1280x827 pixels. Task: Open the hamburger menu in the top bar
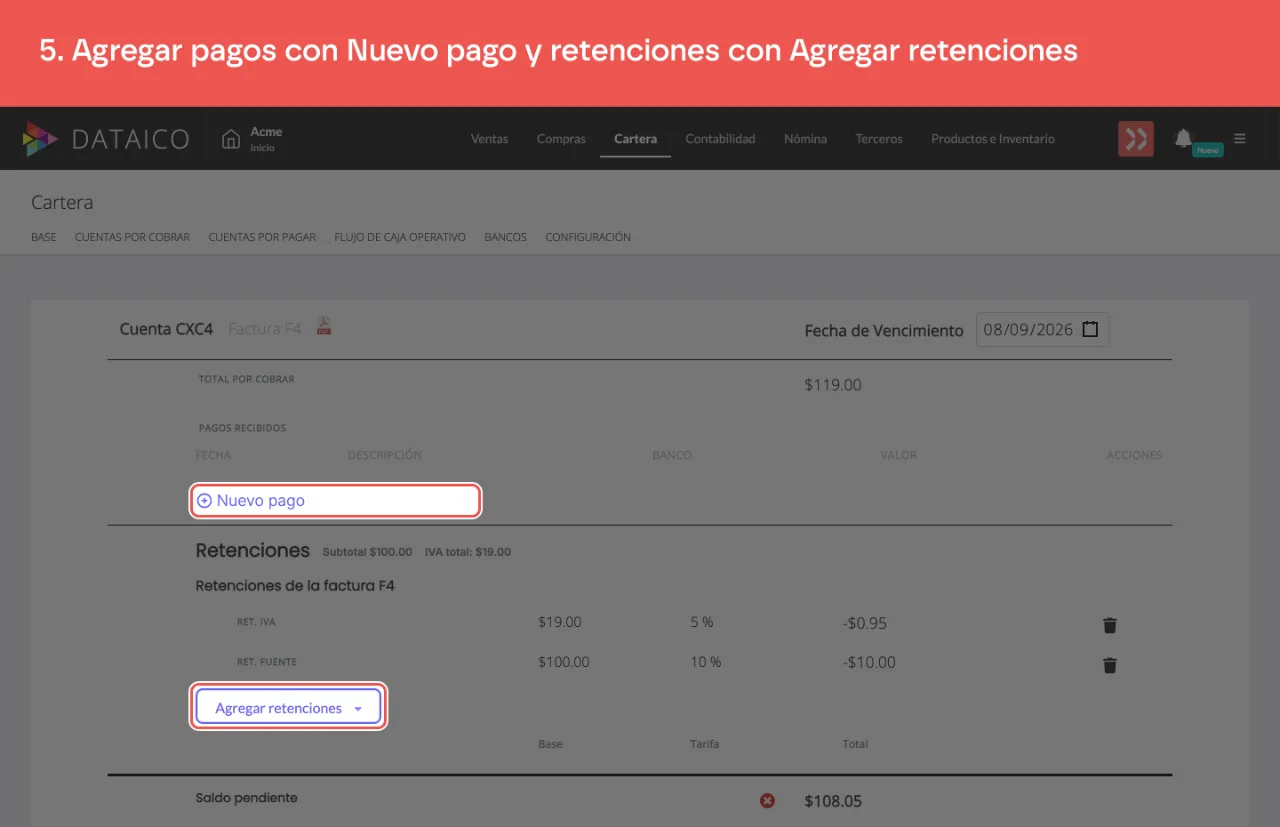[x=1240, y=139]
